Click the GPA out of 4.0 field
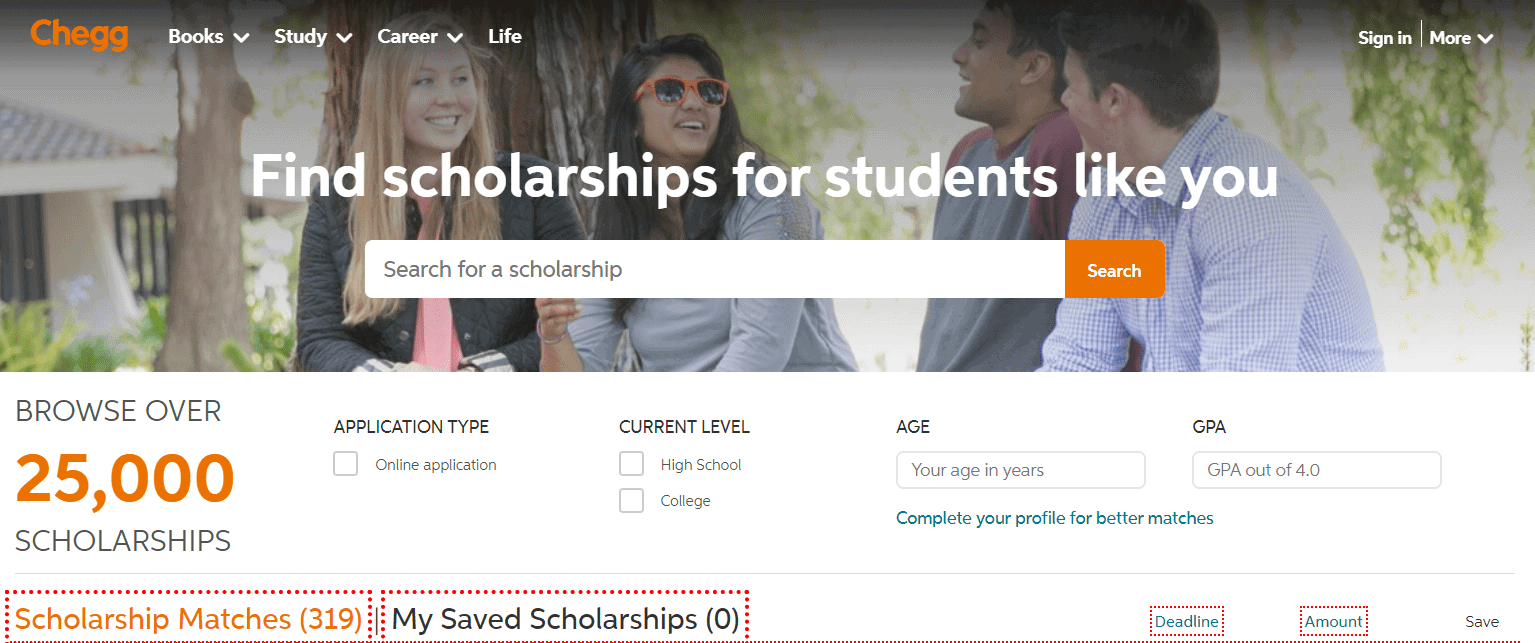The width and height of the screenshot is (1535, 643). 1315,469
